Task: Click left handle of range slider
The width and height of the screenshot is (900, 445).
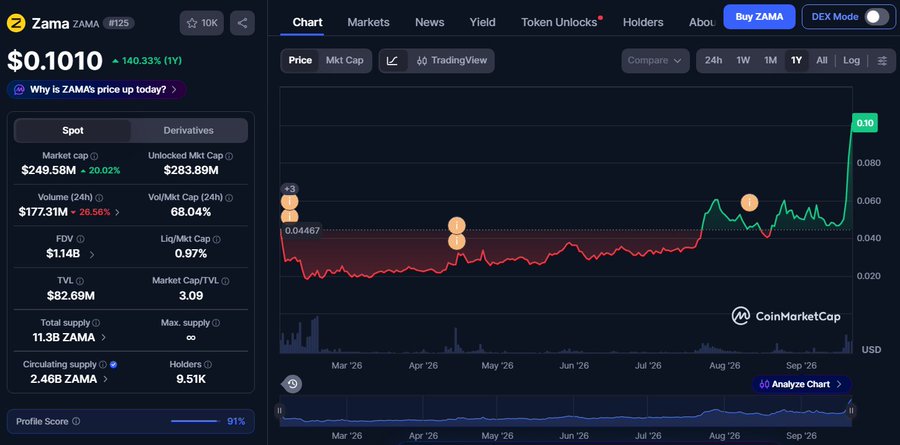Action: 279,410
